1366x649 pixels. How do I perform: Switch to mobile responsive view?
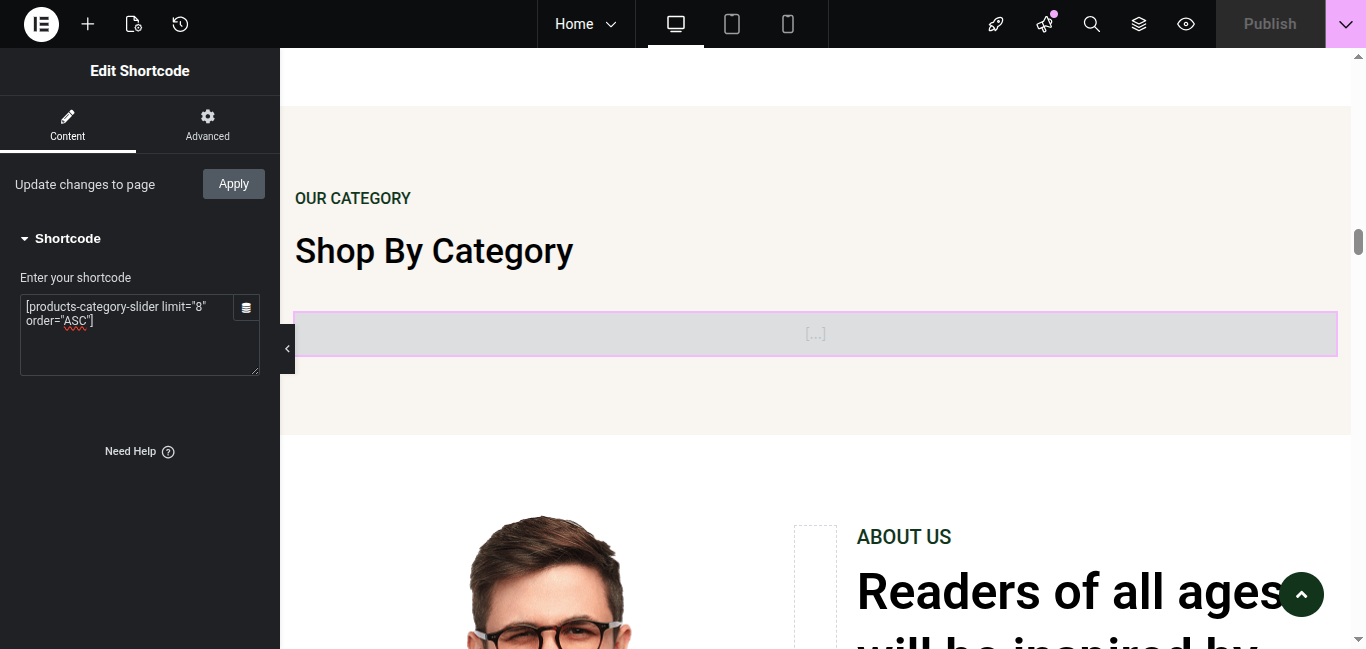[x=788, y=24]
